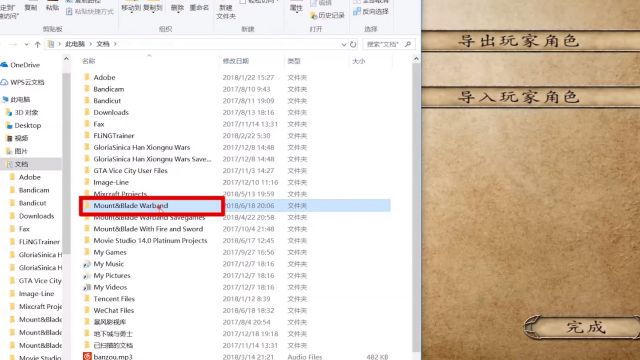Click the banzou.mp3 audio file icon

pyautogui.click(x=87, y=356)
